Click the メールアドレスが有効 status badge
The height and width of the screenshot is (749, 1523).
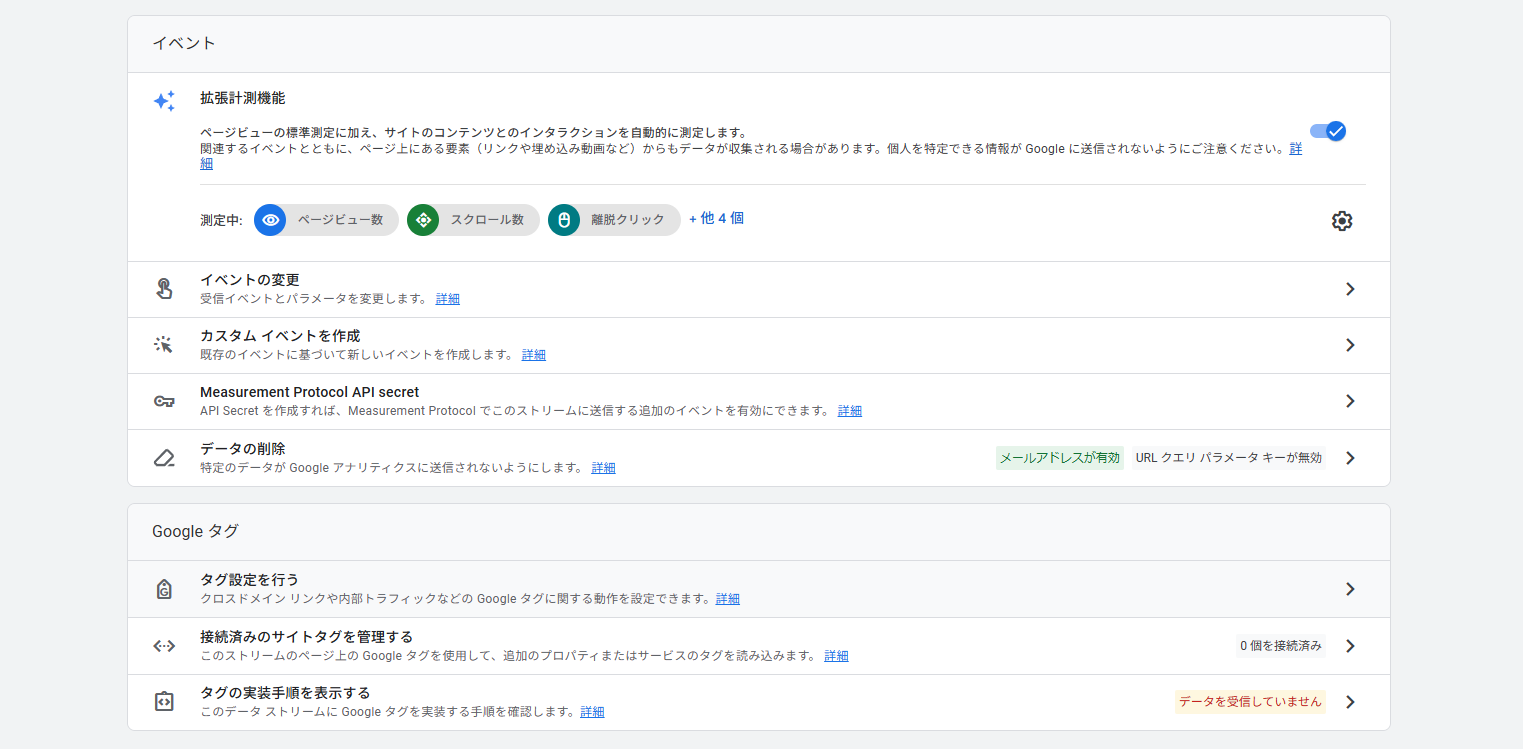click(1060, 458)
